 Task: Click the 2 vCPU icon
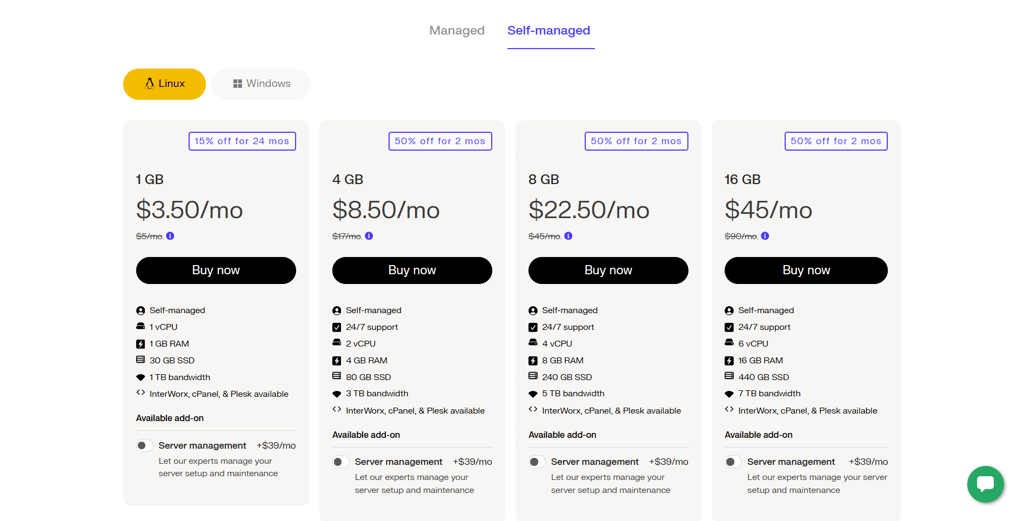tap(336, 343)
